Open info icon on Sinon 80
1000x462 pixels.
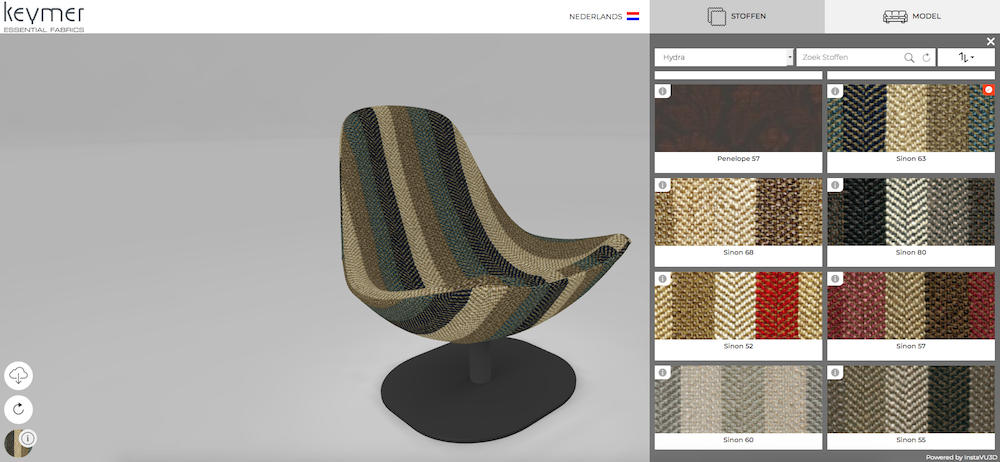pos(835,185)
